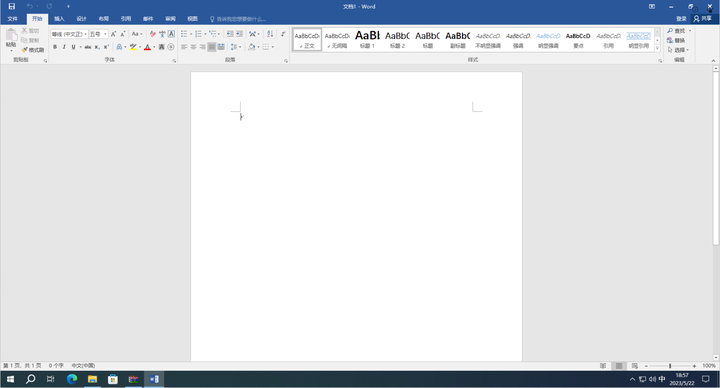Apply the Heading 1 (标题 1) style
The image size is (720, 388).
[x=367, y=39]
